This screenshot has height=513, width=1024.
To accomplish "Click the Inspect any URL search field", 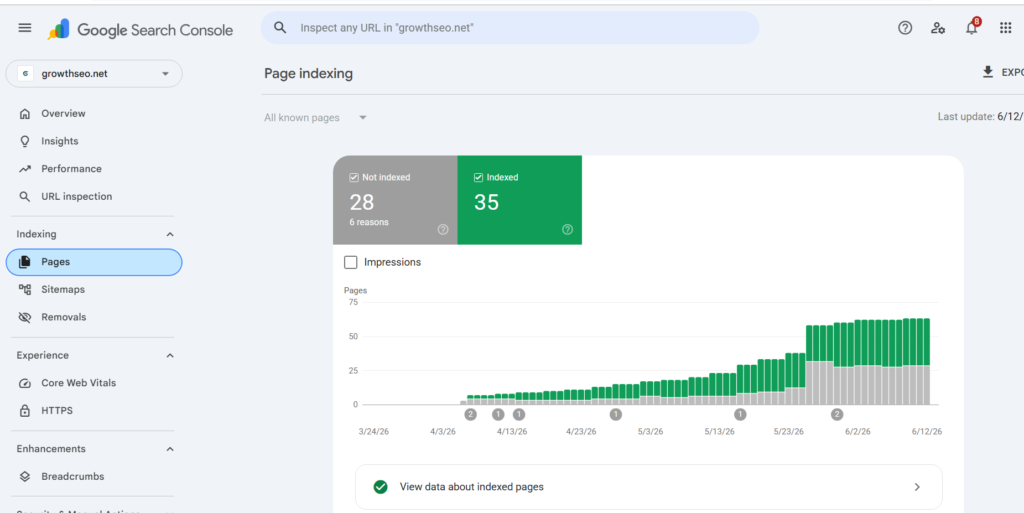I will pos(510,28).
